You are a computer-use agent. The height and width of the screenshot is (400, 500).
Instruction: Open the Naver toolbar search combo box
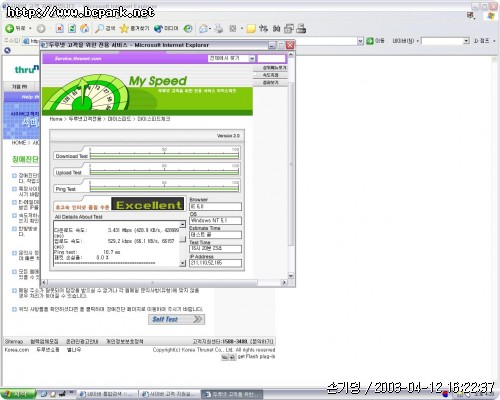click(445, 41)
